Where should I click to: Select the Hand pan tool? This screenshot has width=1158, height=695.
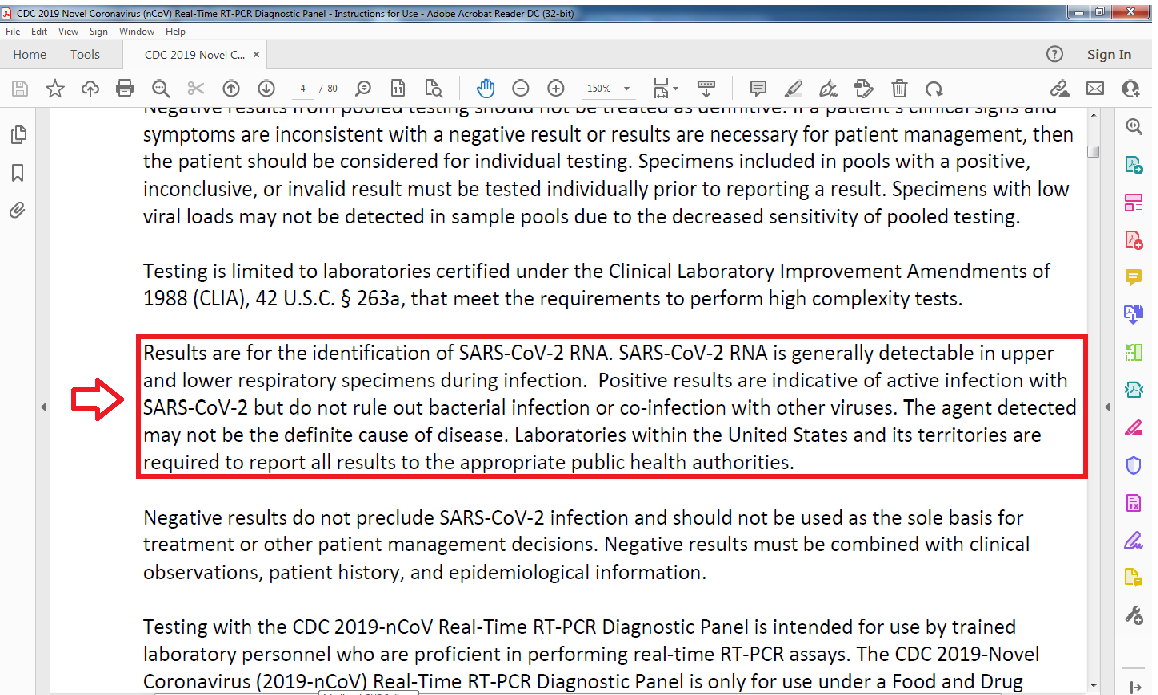(485, 89)
